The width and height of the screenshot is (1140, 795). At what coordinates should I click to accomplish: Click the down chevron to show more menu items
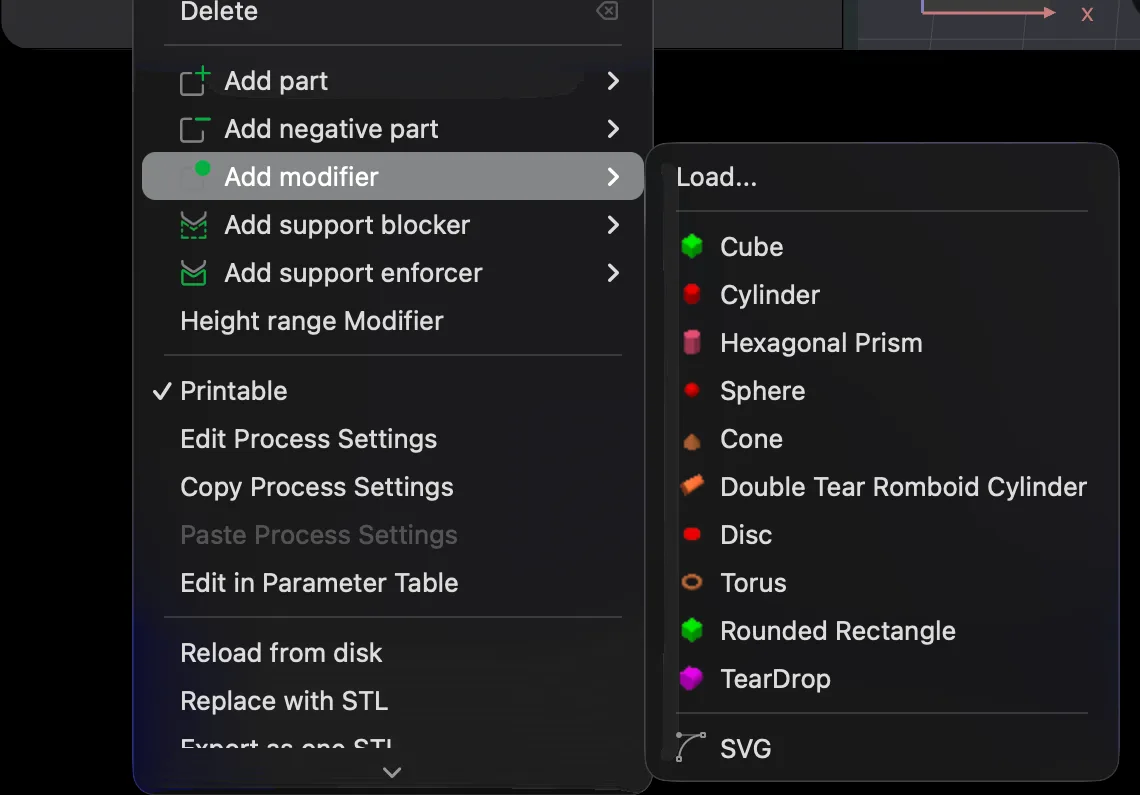[x=392, y=772]
